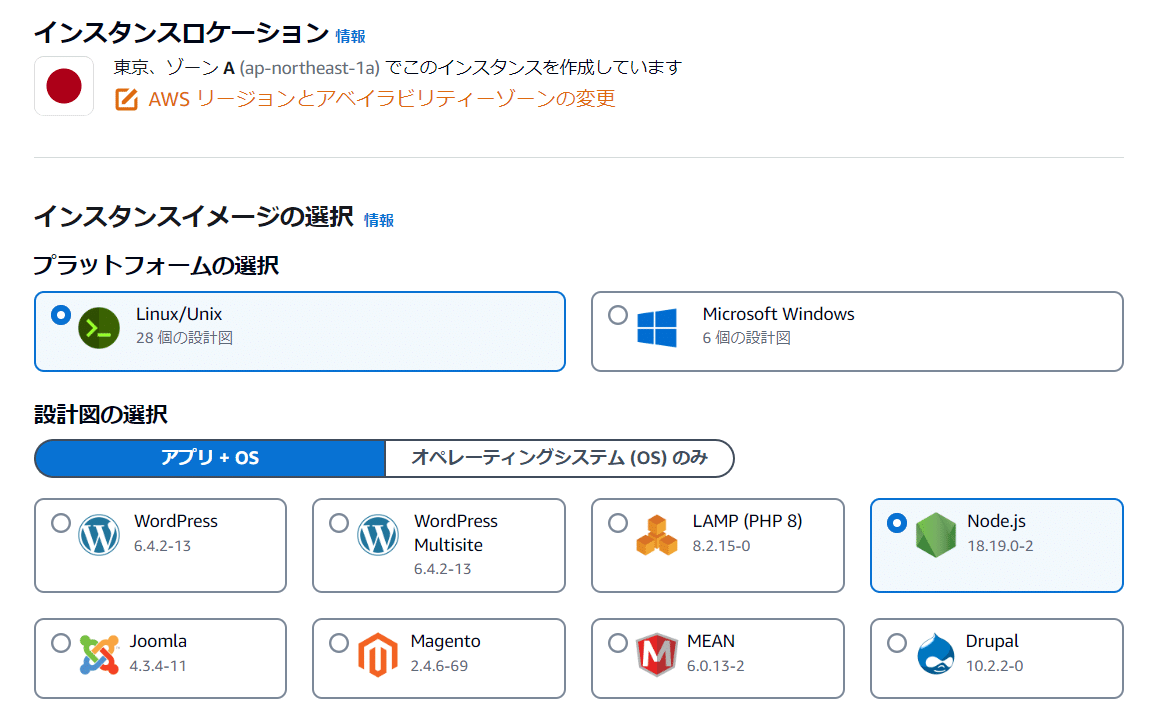Click the MEAN version 6.0.13-2 text
Screen dimensions: 1151x709
(x=716, y=666)
